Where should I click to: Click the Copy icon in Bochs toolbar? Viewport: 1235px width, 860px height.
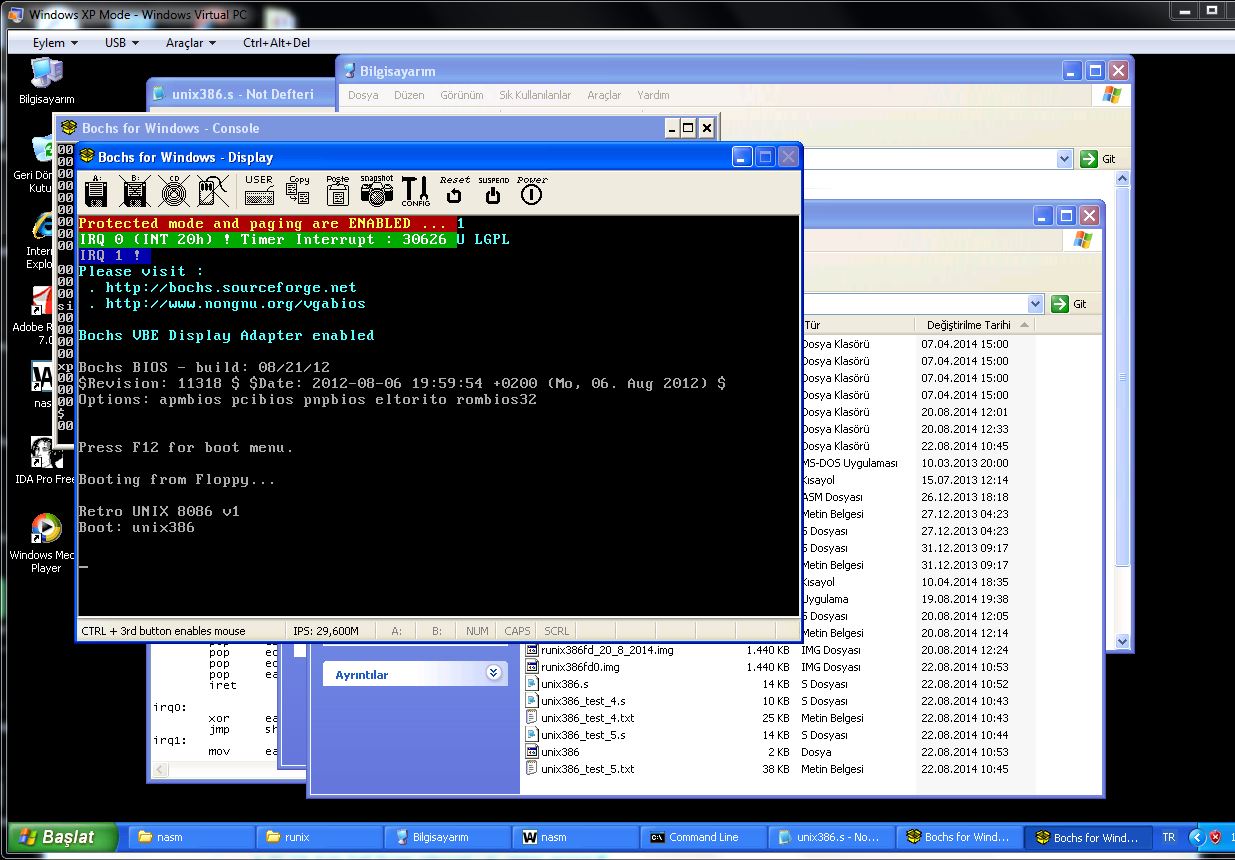click(x=298, y=191)
